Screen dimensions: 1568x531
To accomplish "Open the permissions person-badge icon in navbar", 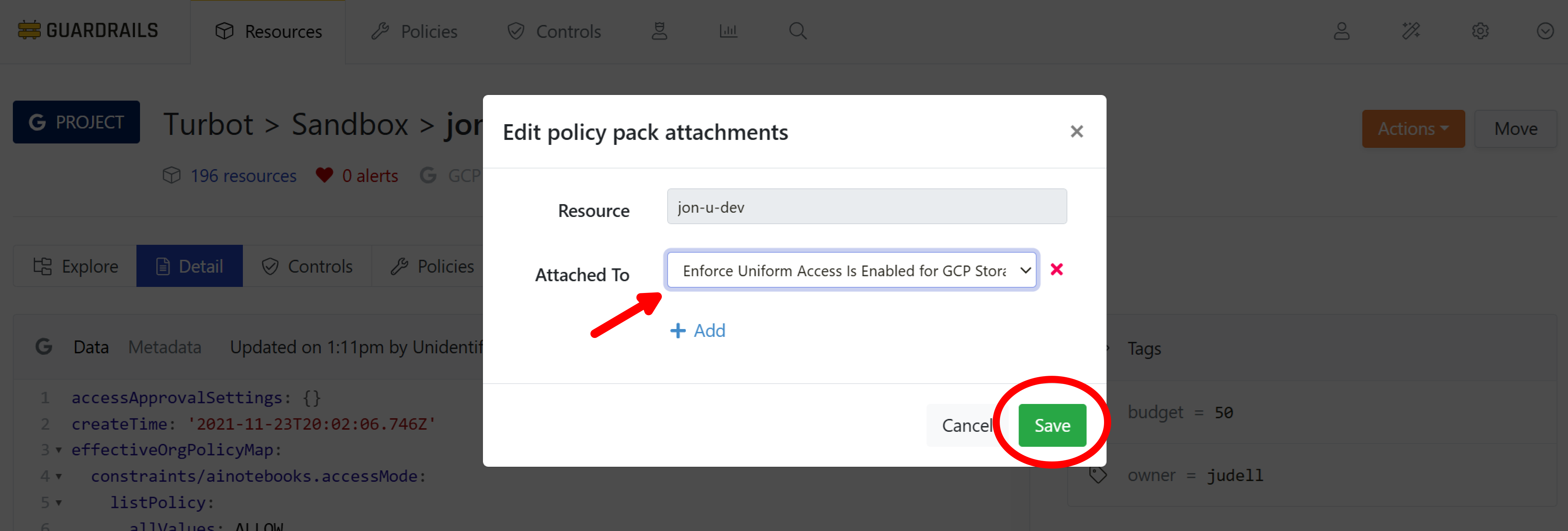I will pyautogui.click(x=659, y=31).
